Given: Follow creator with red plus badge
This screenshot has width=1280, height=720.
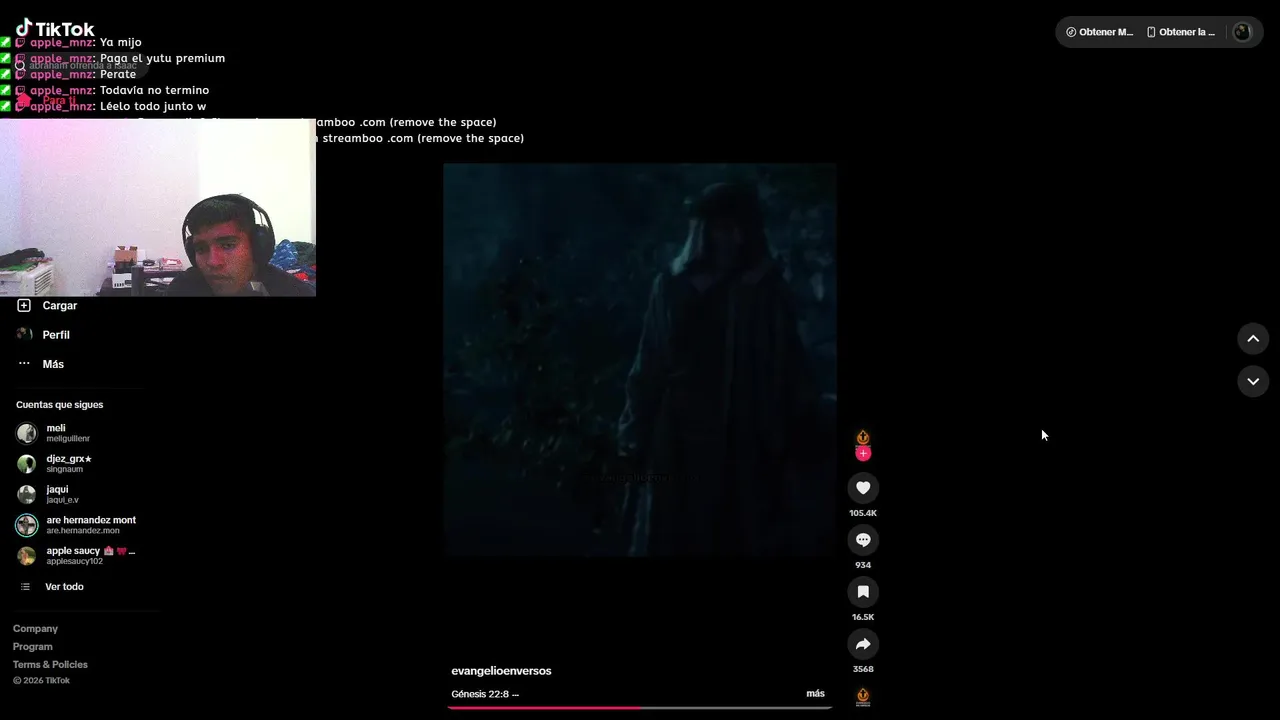Looking at the screenshot, I should [863, 454].
